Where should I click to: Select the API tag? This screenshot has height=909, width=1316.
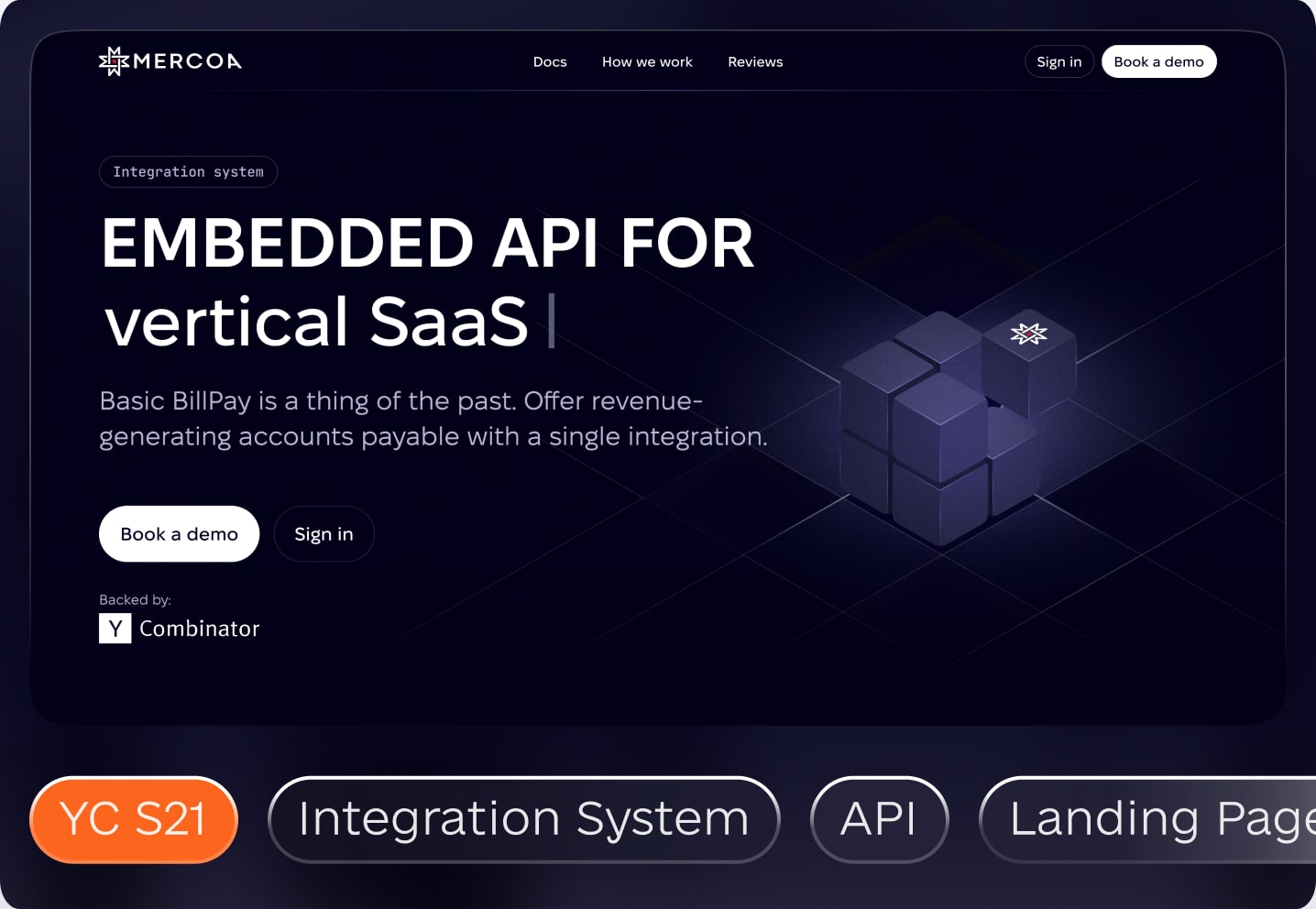(x=879, y=819)
